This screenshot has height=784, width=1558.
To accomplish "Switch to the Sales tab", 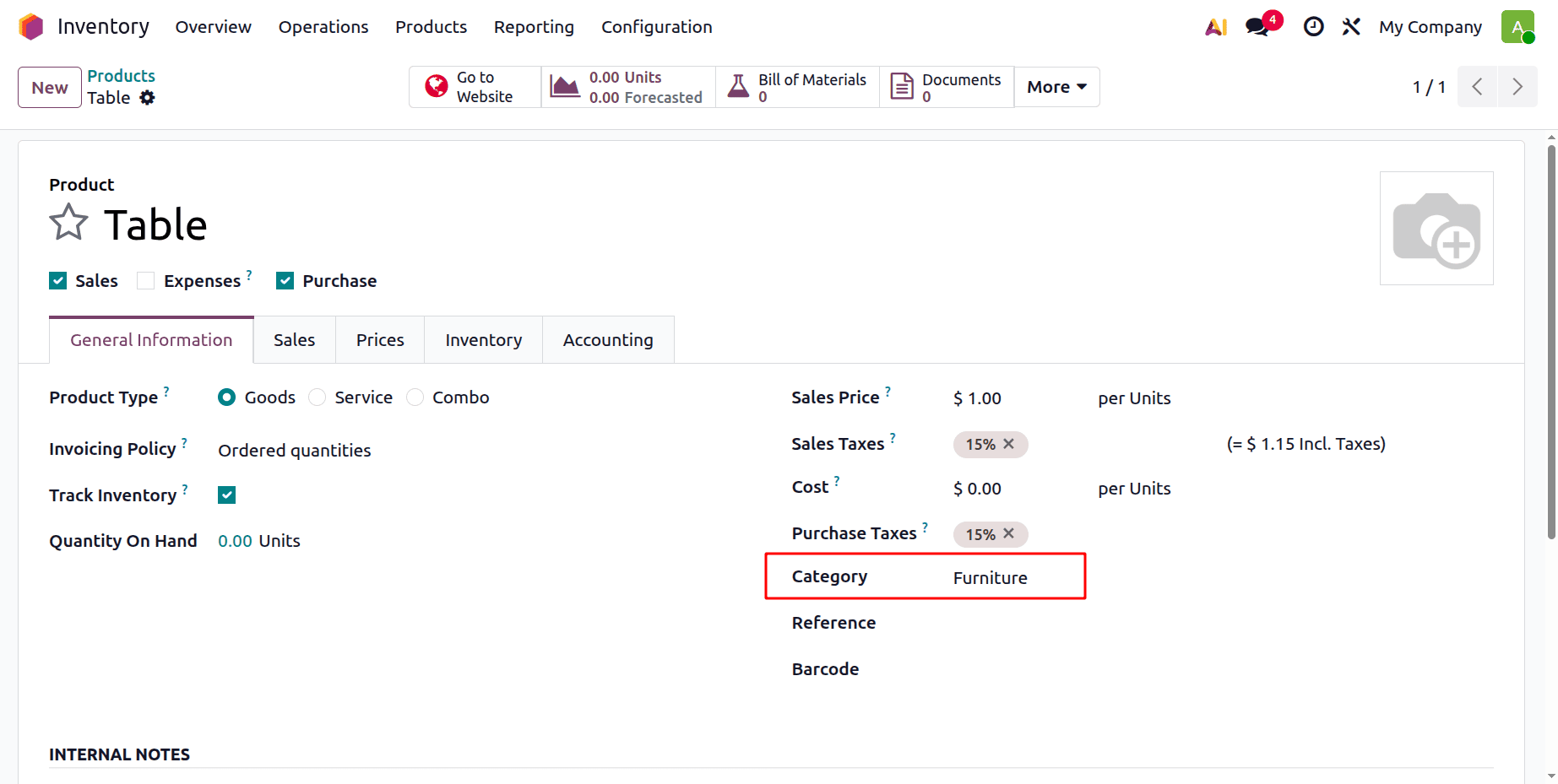I will coord(295,340).
